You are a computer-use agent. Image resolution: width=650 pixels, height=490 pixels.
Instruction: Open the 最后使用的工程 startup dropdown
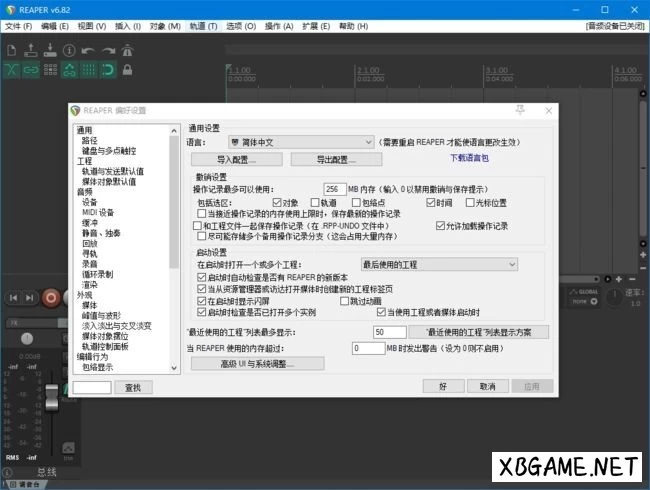pyautogui.click(x=439, y=264)
